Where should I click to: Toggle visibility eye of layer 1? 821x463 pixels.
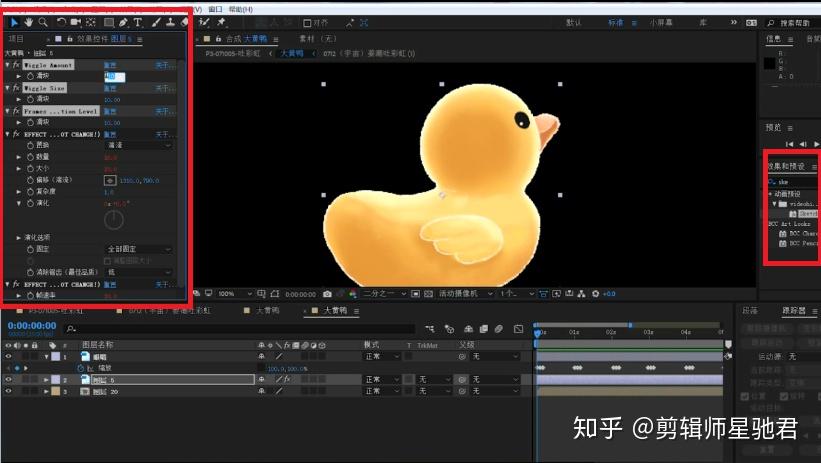click(x=8, y=356)
